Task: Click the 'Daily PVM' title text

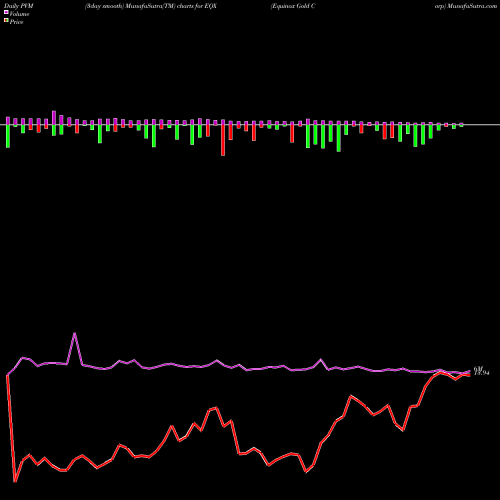Action: (19, 6)
